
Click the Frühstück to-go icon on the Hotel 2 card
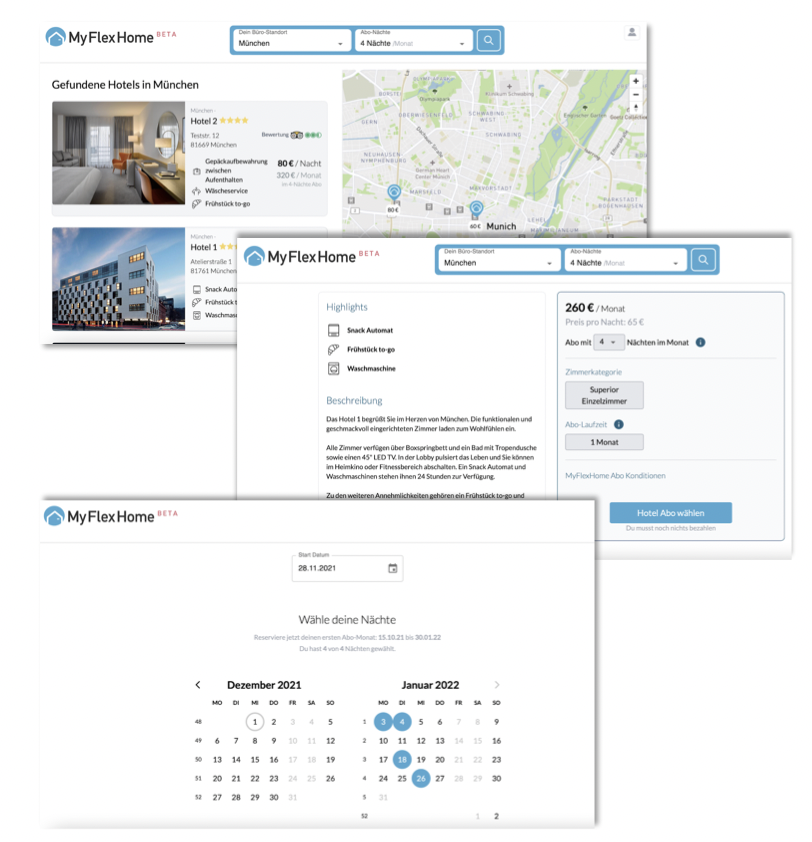click(197, 204)
